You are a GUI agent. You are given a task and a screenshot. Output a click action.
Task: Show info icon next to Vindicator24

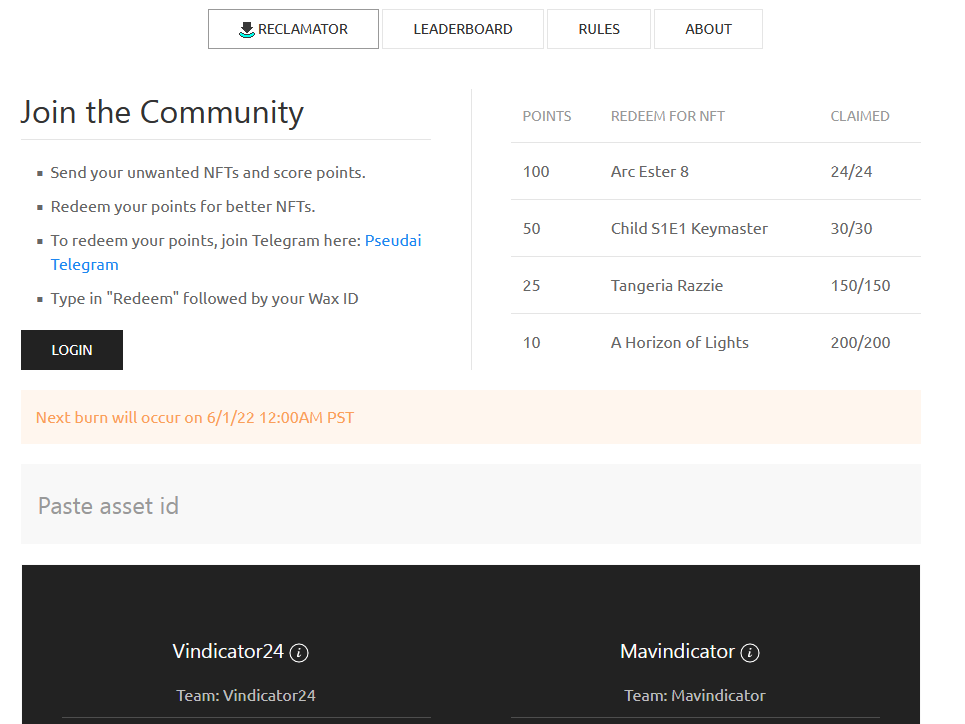299,653
